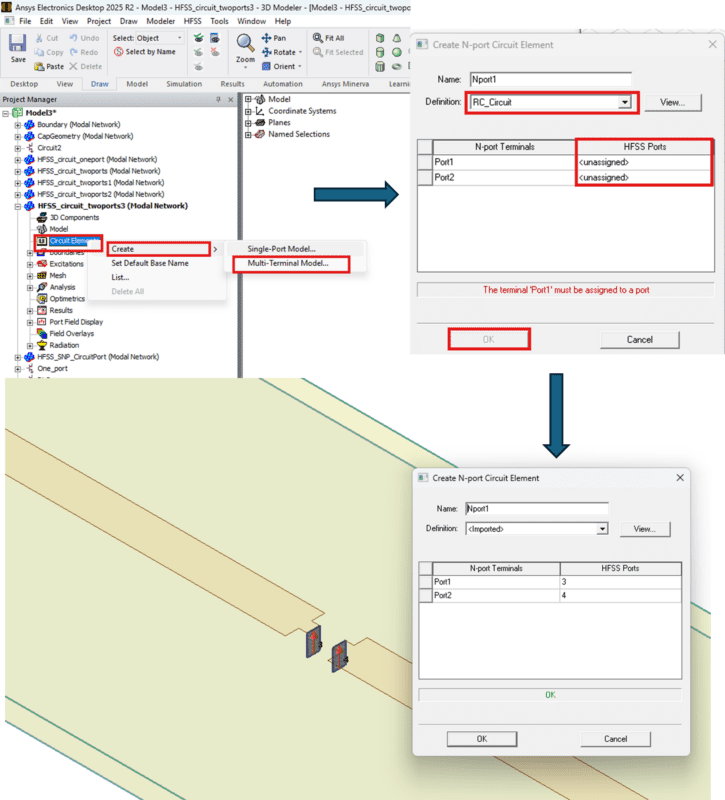Screen dimensions: 725x800
Task: Draw a box primitive icon
Action: (x=380, y=38)
